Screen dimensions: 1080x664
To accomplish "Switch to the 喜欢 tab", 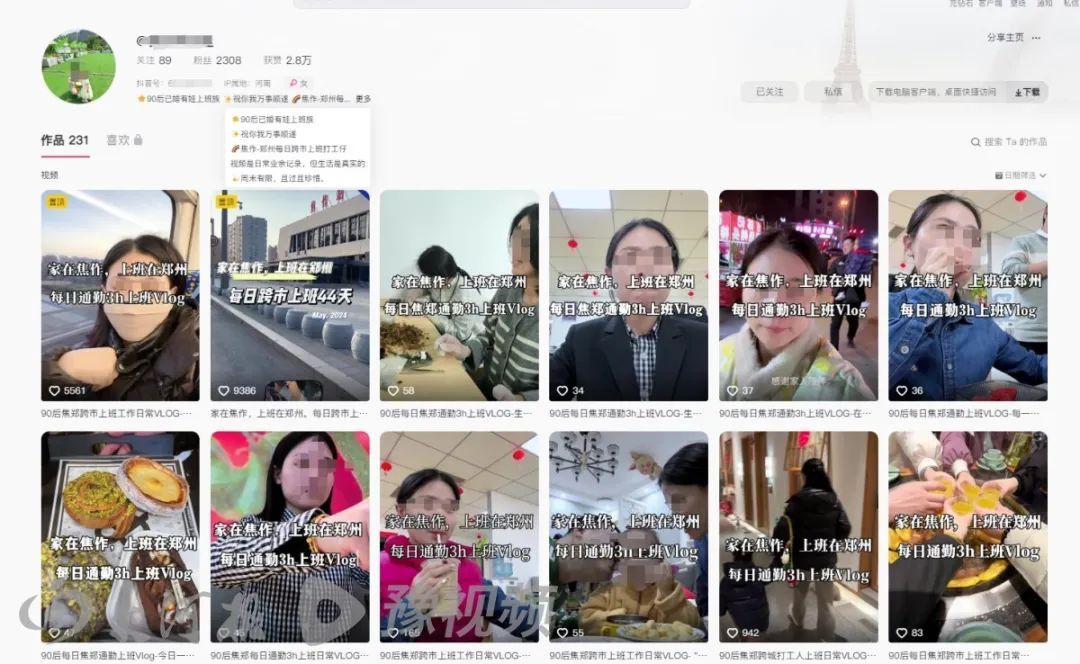I will coord(118,140).
